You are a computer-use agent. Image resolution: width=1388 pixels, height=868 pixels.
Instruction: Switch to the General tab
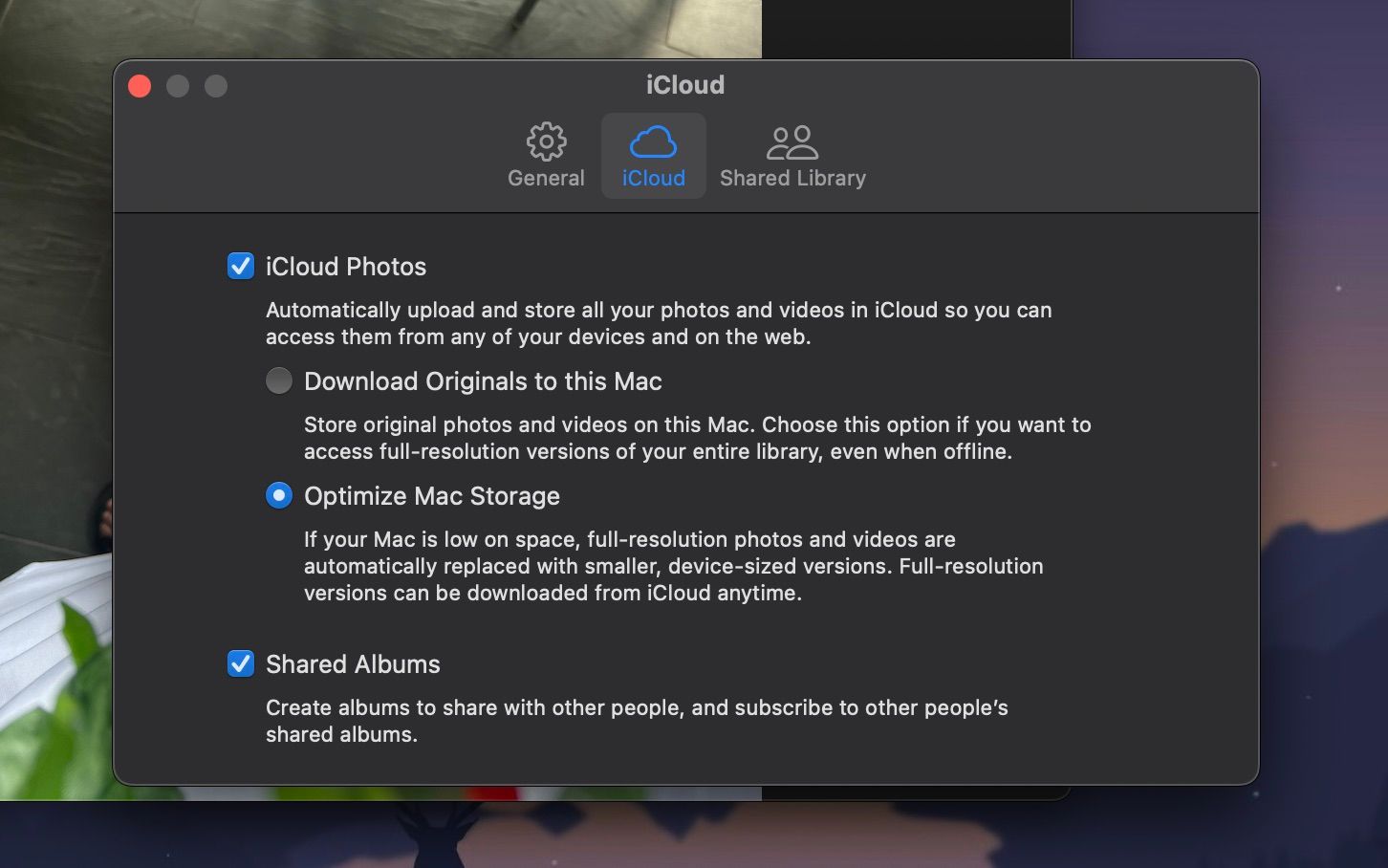546,155
